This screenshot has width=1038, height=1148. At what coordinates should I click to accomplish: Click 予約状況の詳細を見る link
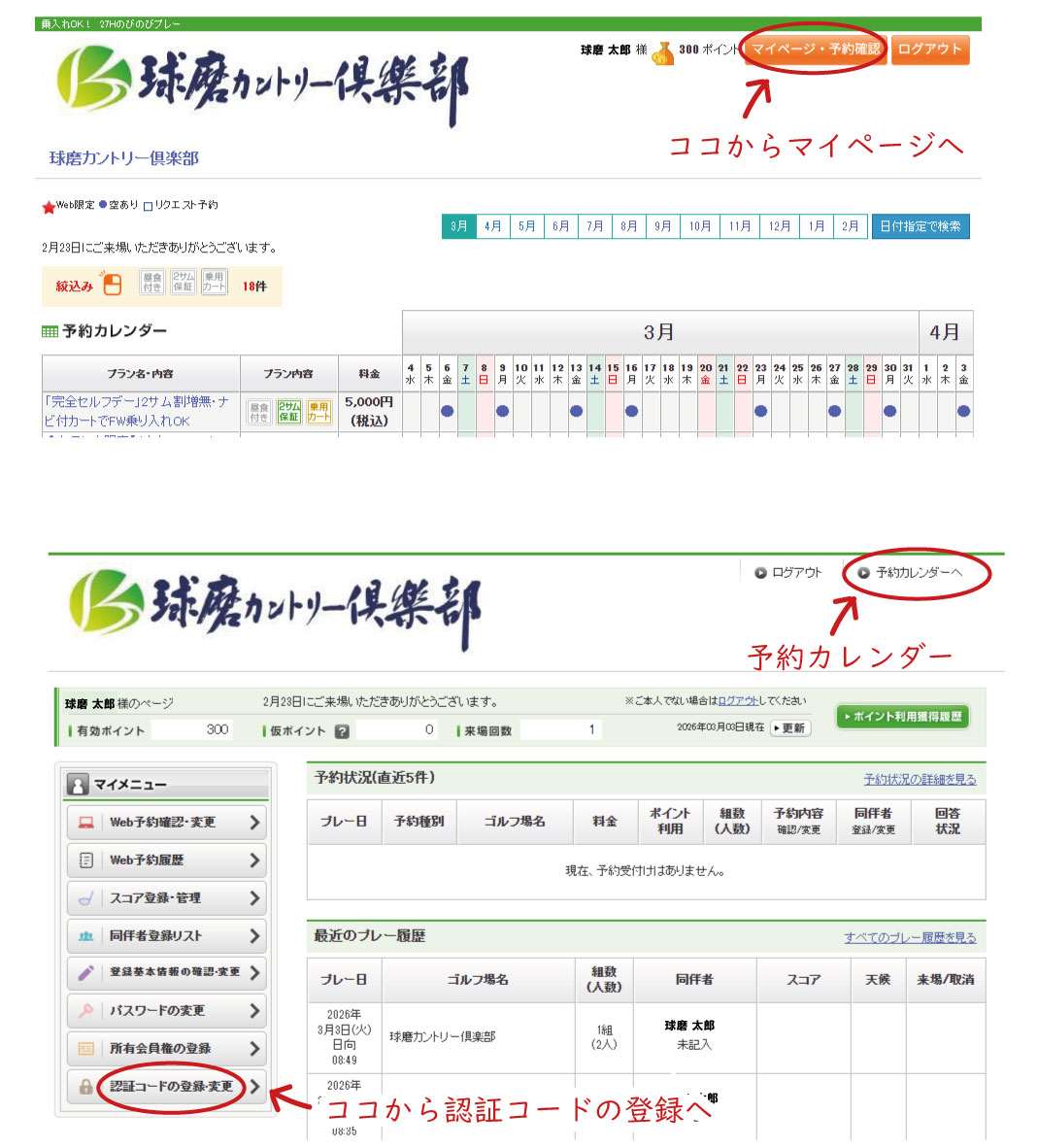pos(920,780)
